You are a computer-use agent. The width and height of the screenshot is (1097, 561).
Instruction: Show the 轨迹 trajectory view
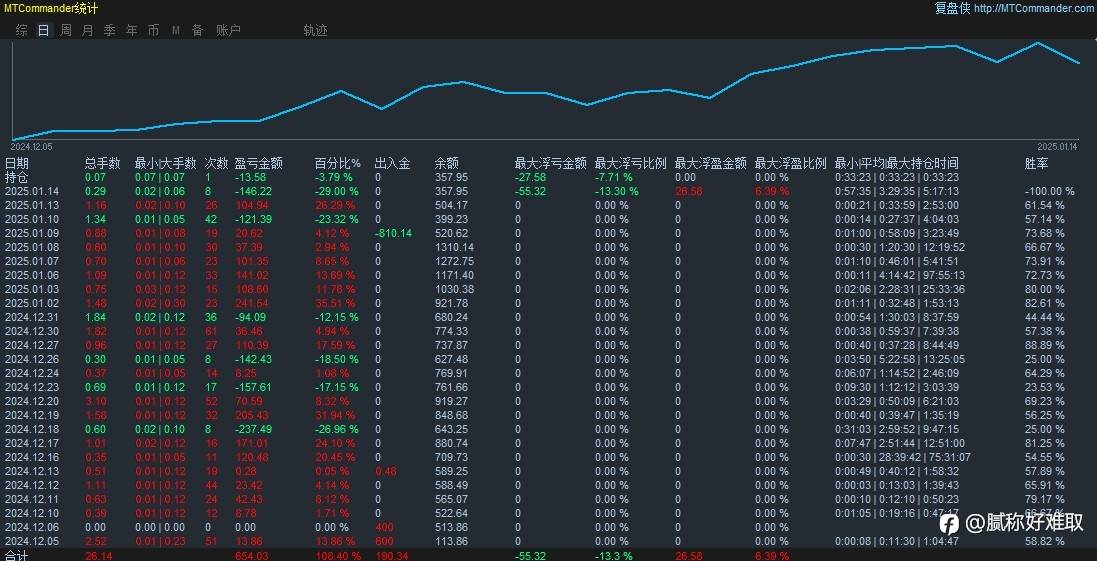[x=316, y=30]
